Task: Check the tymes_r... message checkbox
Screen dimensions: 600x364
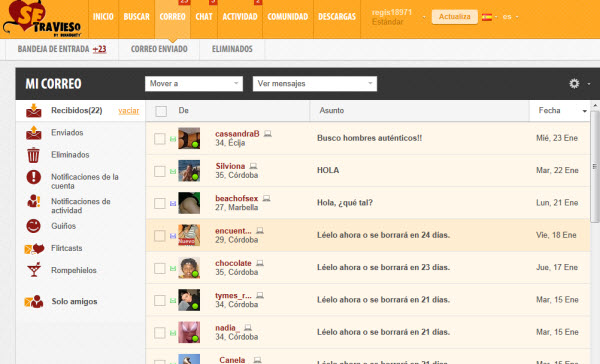Action: [160, 300]
